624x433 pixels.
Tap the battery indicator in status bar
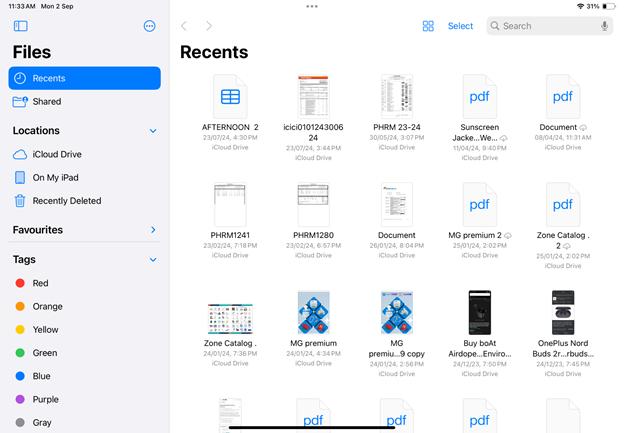click(x=609, y=6)
